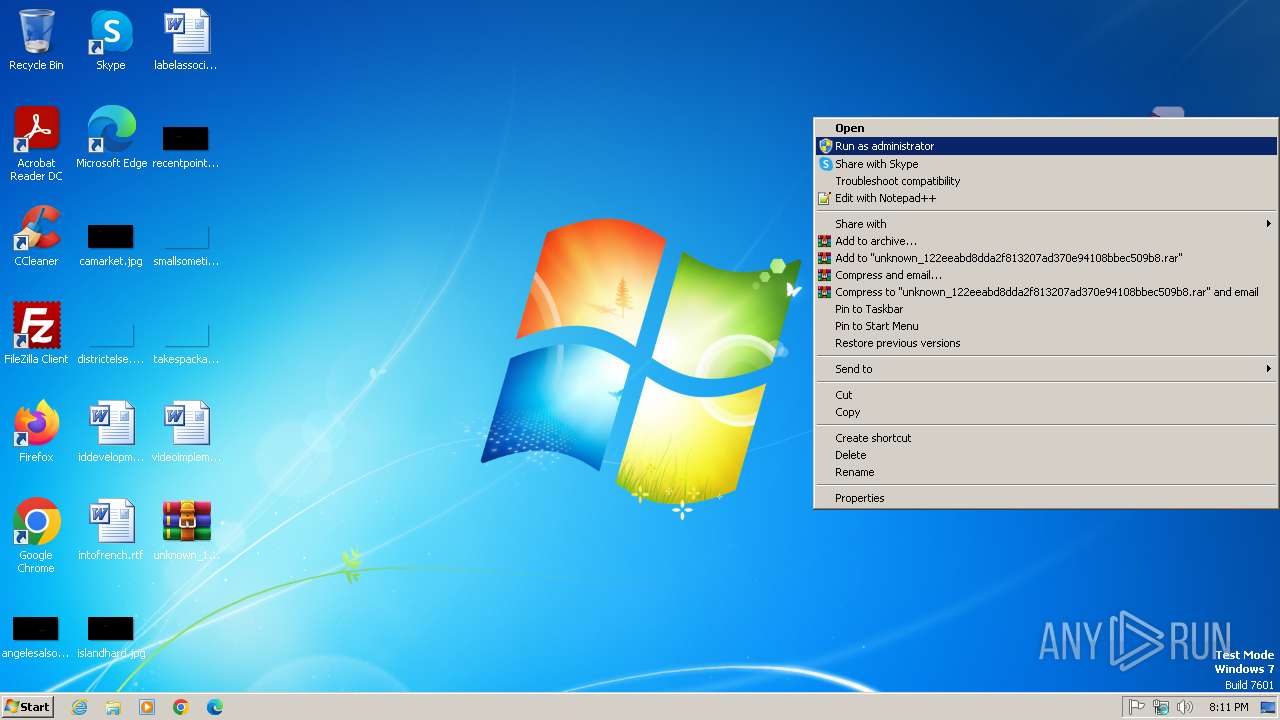Select the islandhard.jpg image file
This screenshot has height=720, width=1280.
click(111, 636)
